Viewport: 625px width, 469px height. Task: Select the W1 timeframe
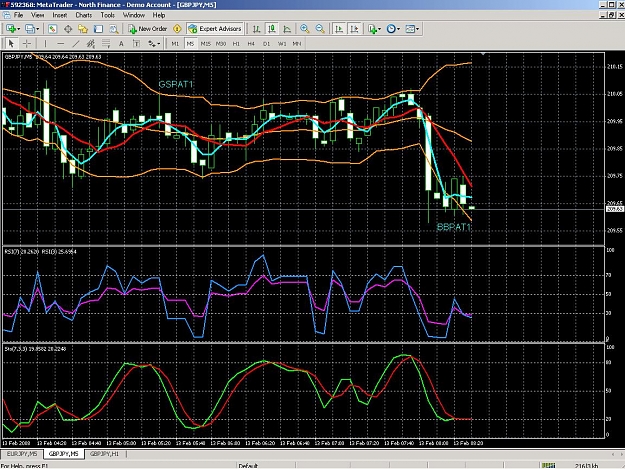[282, 43]
